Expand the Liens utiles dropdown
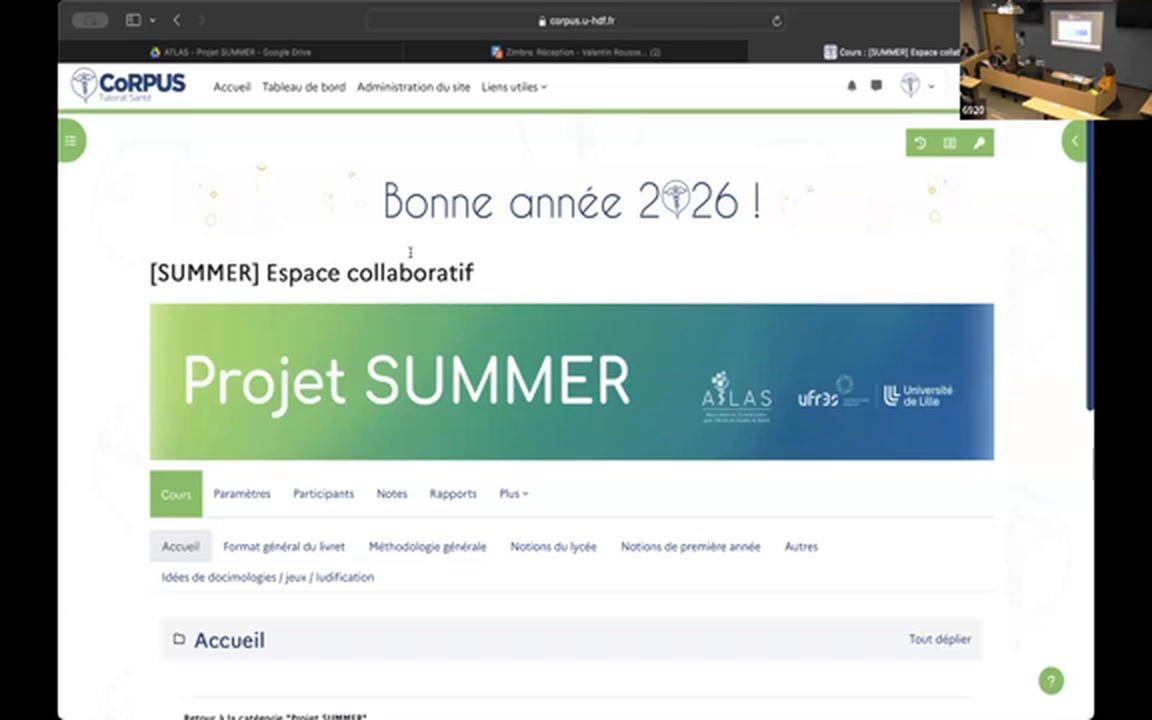1152x720 pixels. pyautogui.click(x=514, y=87)
